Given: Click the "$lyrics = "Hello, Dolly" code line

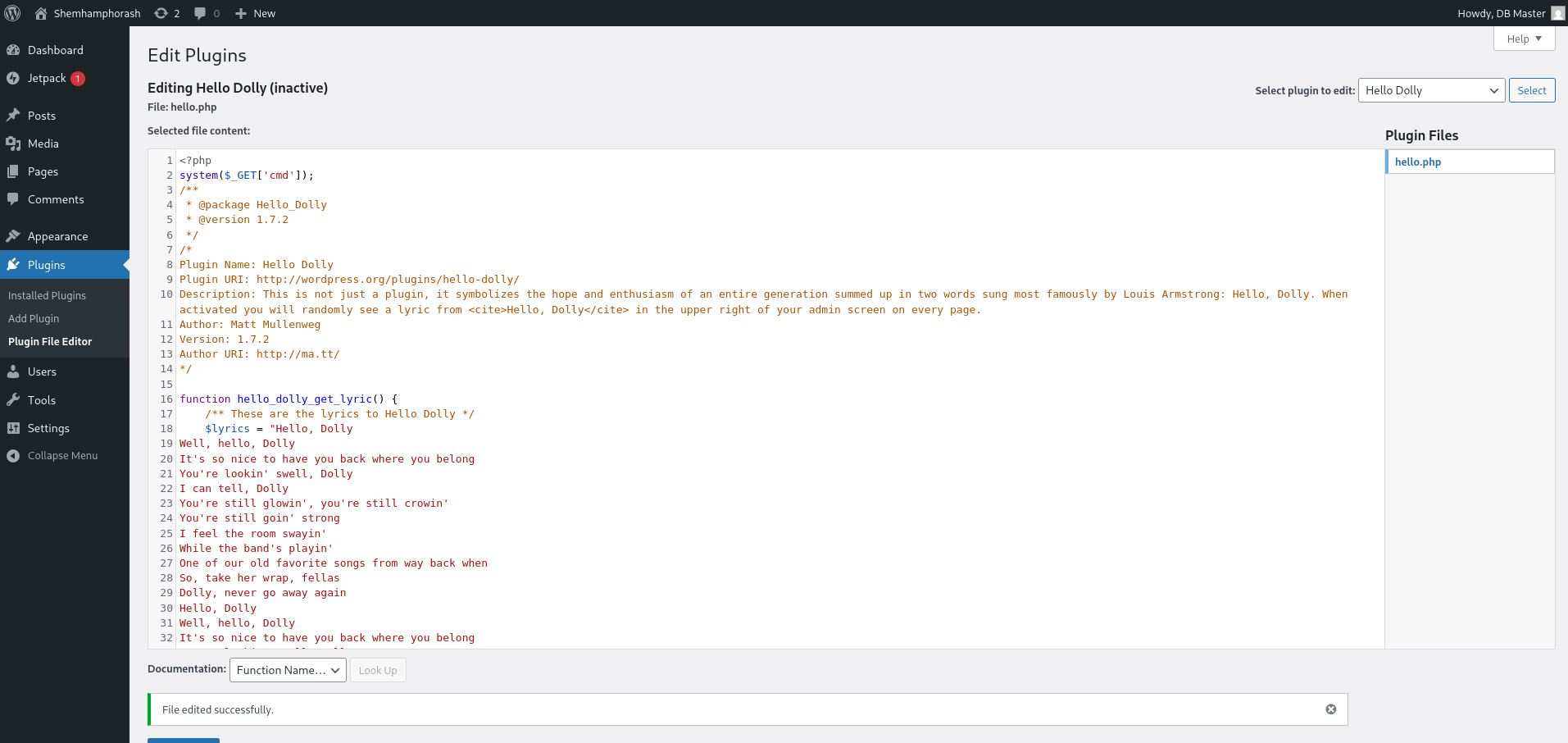Looking at the screenshot, I should 279,428.
